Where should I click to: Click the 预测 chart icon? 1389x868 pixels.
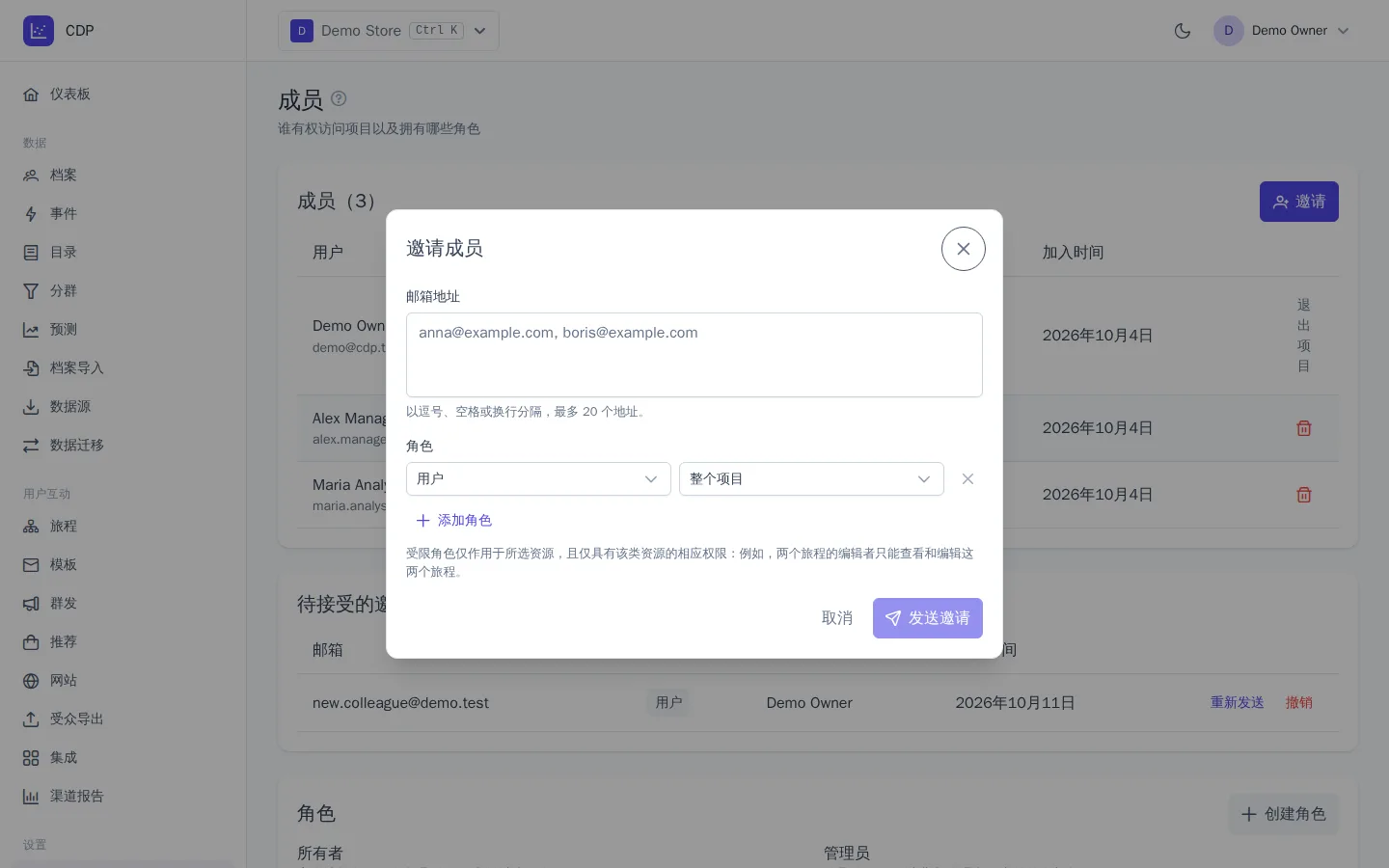[31, 330]
